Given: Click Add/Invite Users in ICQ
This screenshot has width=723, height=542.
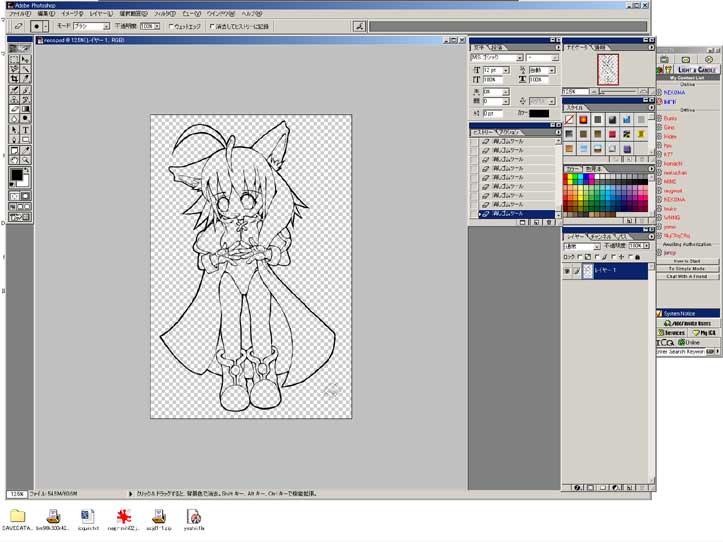Looking at the screenshot, I should click(687, 323).
